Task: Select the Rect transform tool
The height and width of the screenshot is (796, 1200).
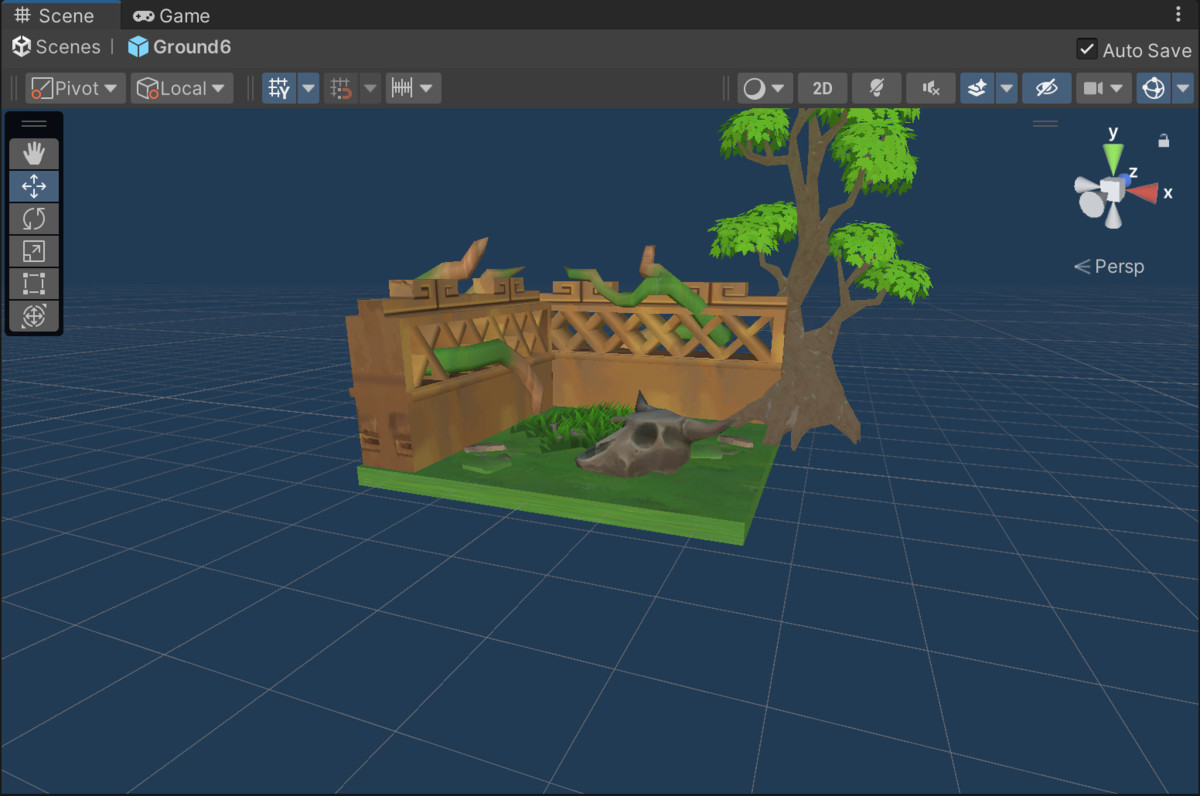Action: click(34, 283)
